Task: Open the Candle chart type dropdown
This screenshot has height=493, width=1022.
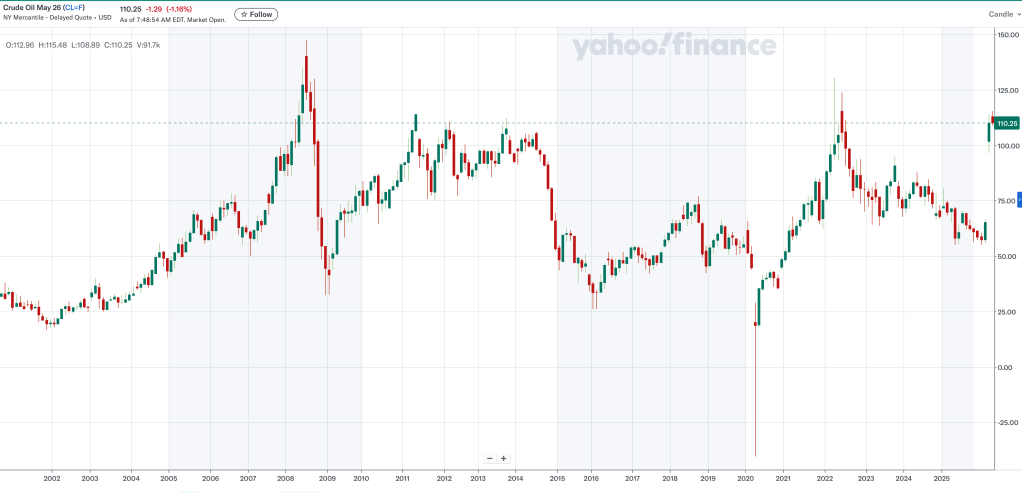Action: [1002, 15]
